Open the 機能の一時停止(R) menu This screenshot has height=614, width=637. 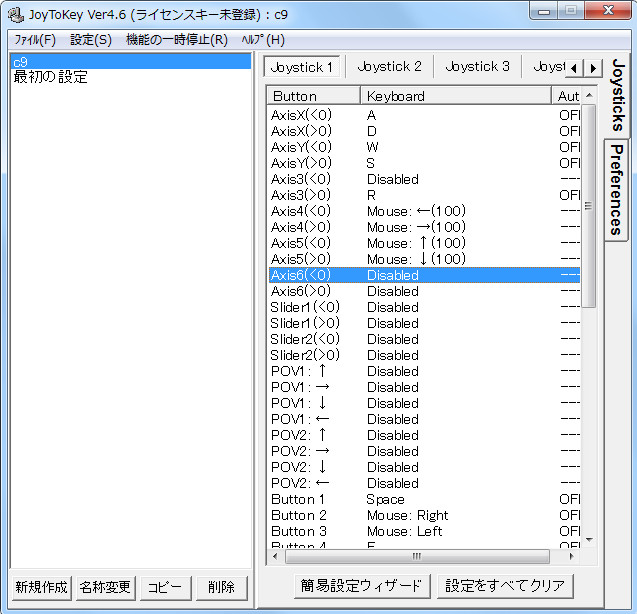[177, 40]
